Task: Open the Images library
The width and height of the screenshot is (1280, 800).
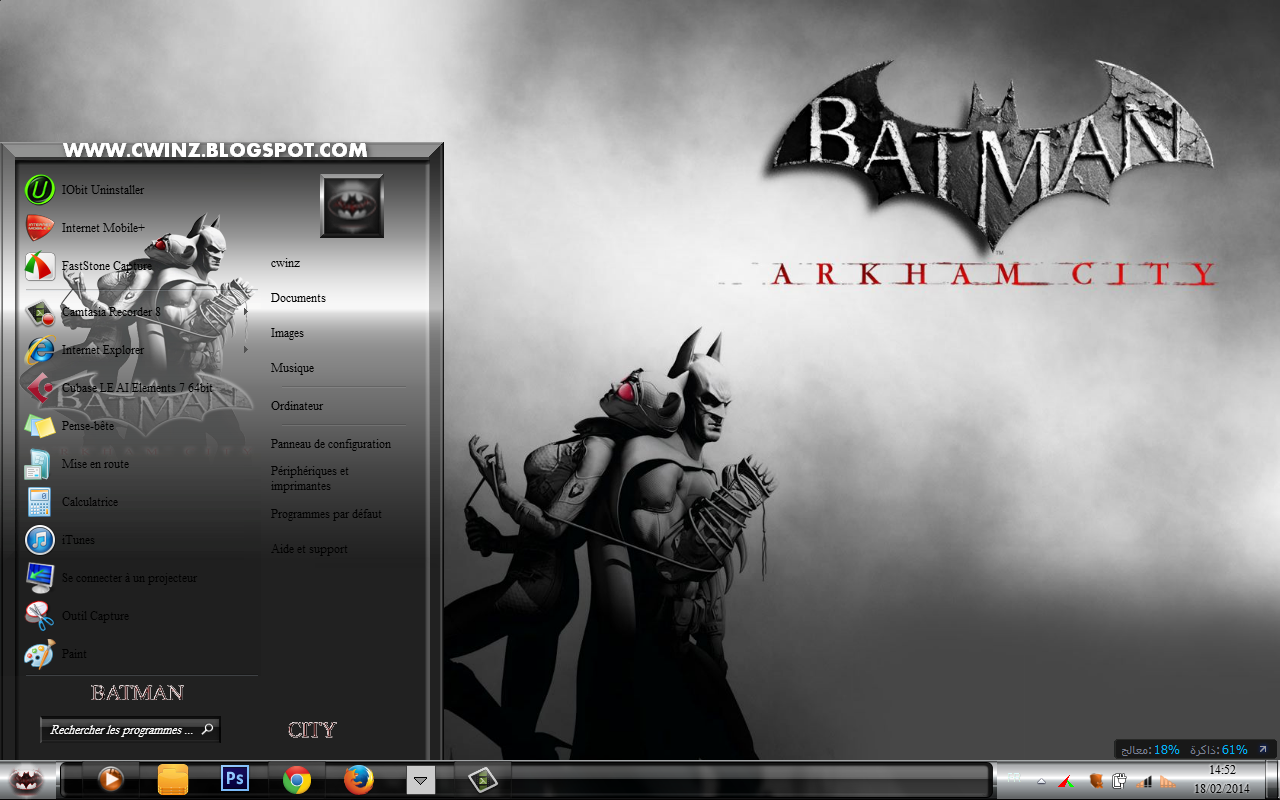Action: pyautogui.click(x=287, y=333)
